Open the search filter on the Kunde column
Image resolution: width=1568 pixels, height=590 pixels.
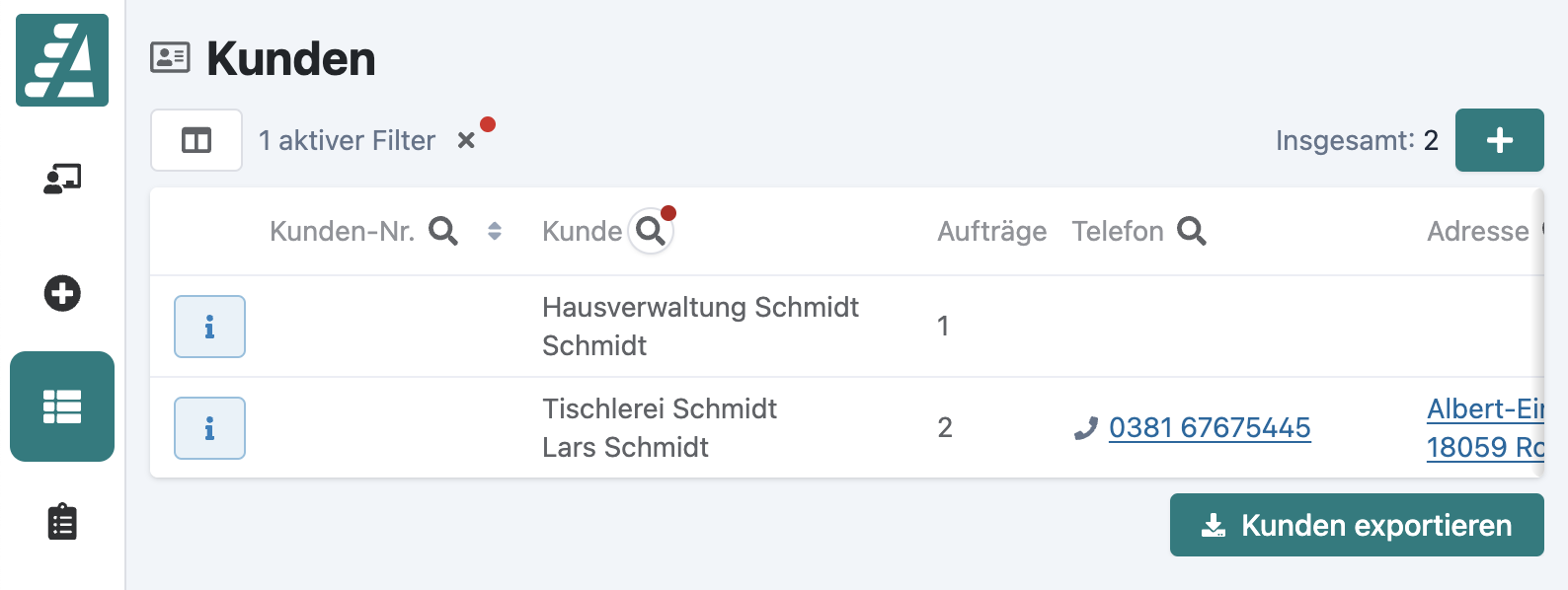point(651,231)
